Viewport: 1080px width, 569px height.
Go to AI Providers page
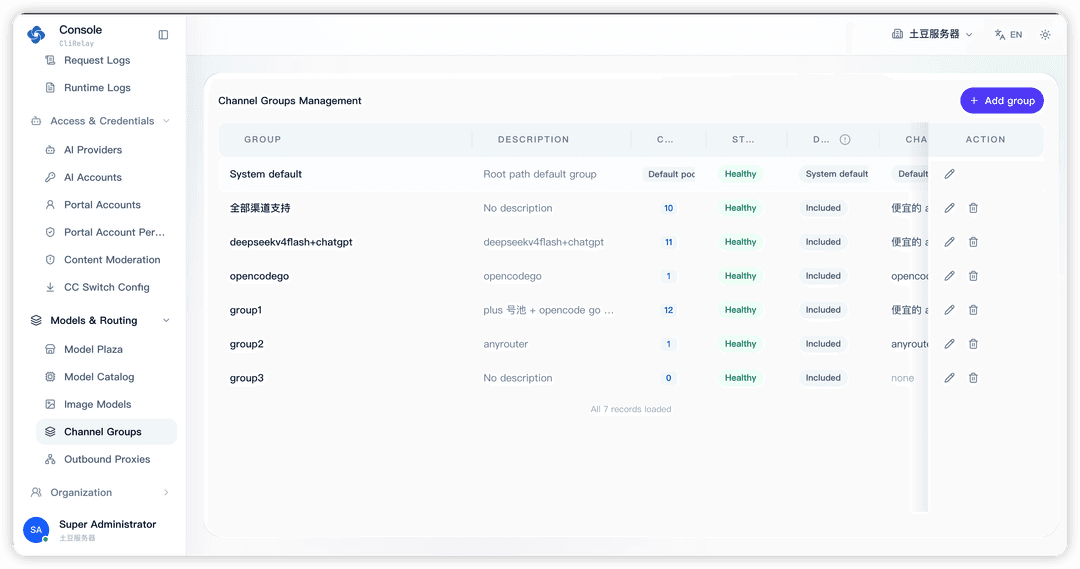coord(93,149)
